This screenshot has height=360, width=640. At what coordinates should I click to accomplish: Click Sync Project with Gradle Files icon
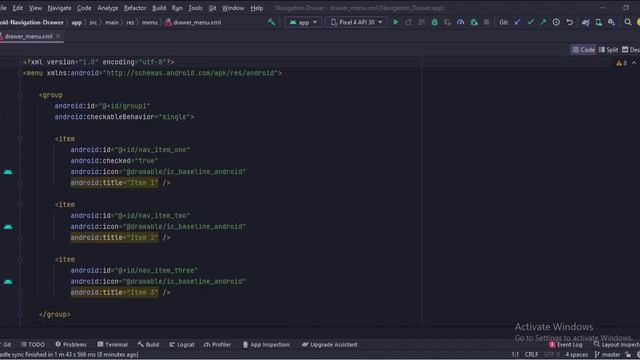[x=586, y=22]
